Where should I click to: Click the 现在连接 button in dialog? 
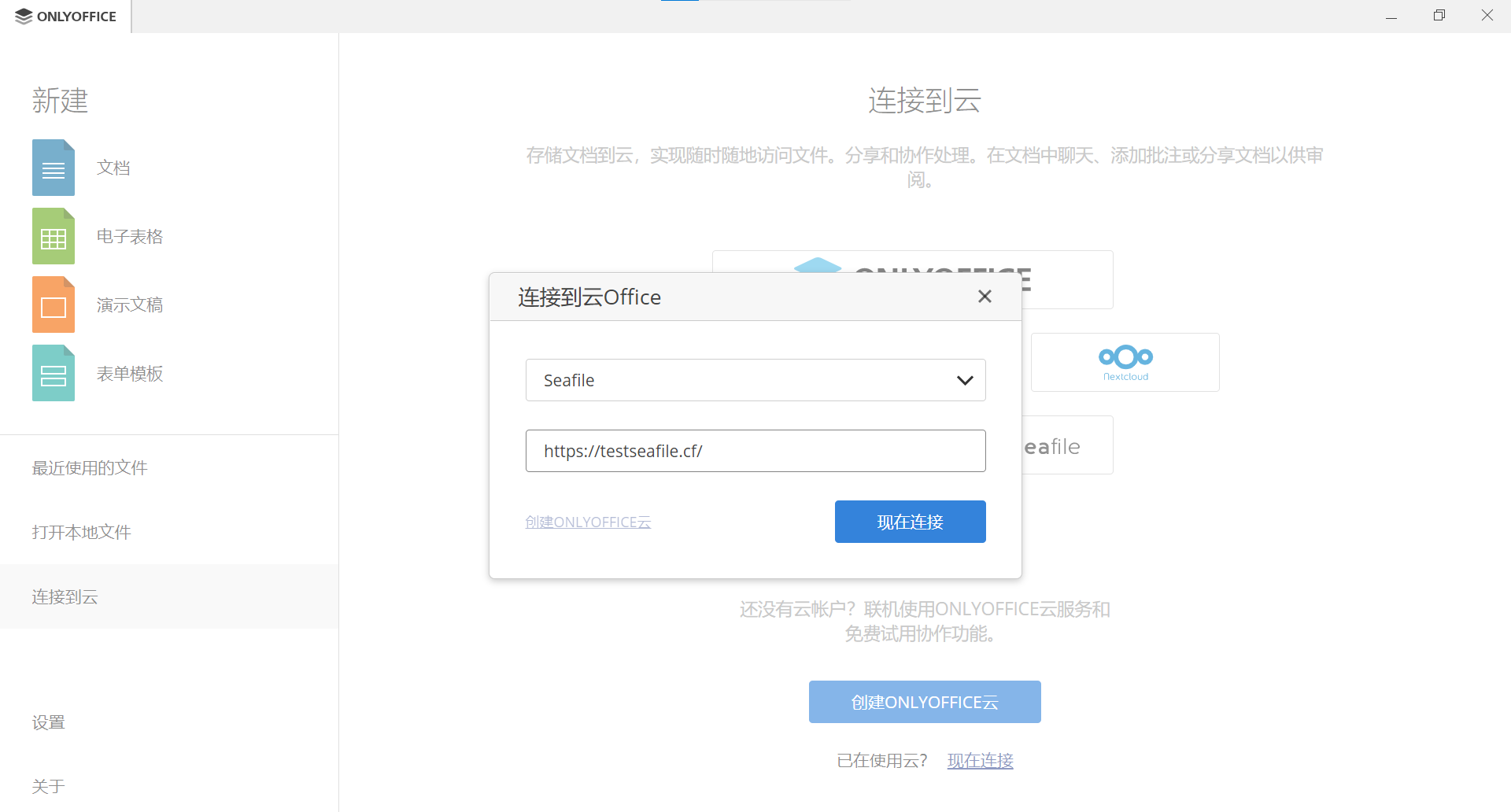point(911,522)
